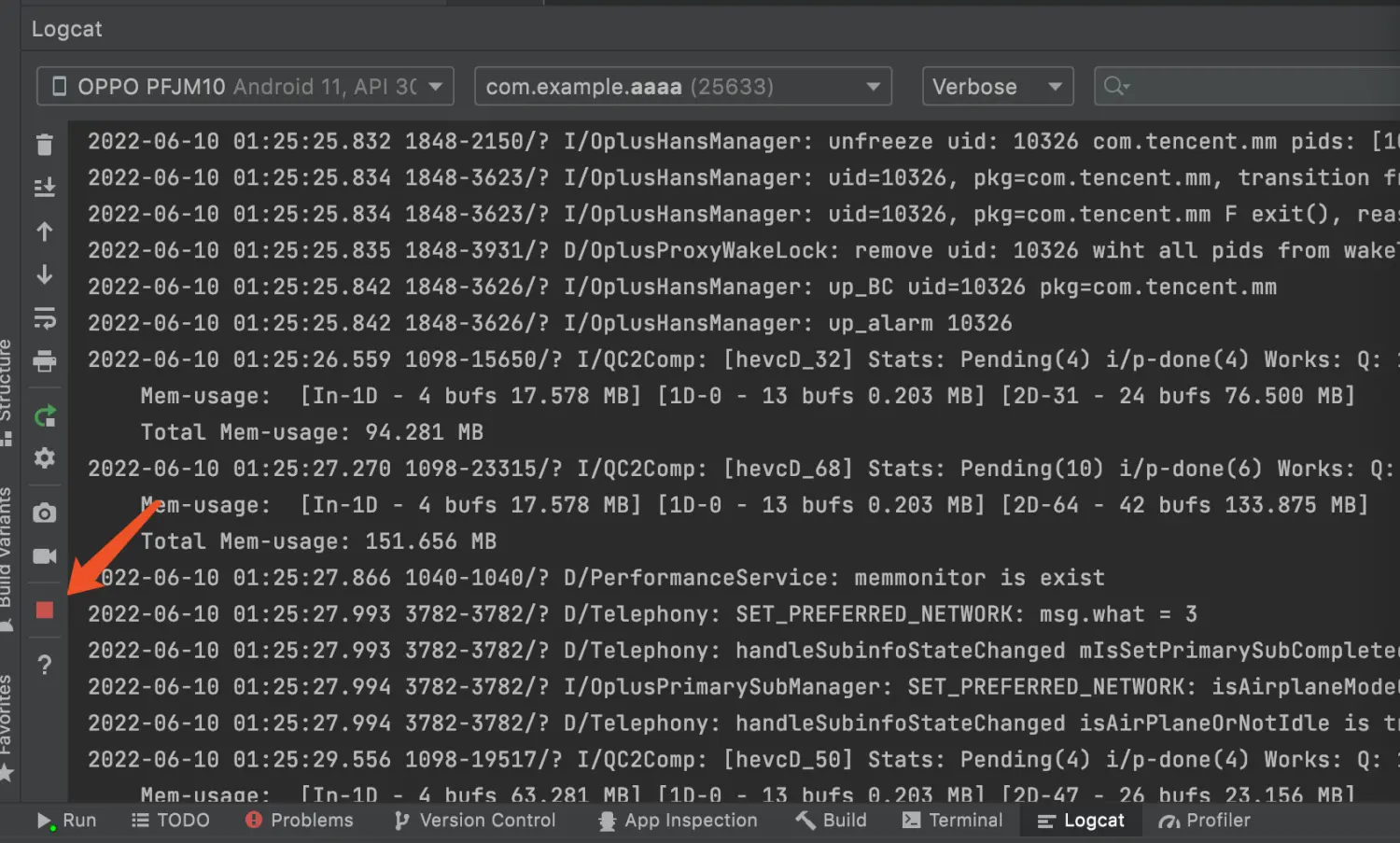Image resolution: width=1400 pixels, height=843 pixels.
Task: Switch to the Terminal tool tab
Action: [952, 821]
